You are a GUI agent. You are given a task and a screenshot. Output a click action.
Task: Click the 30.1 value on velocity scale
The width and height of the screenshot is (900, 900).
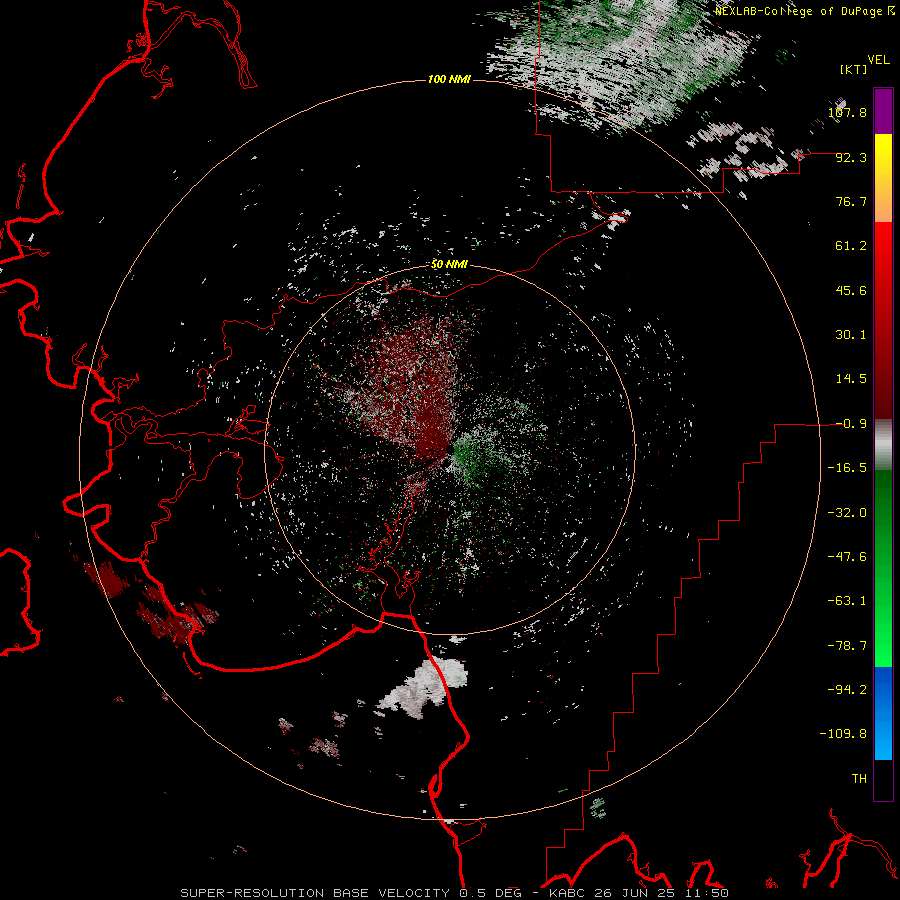(x=851, y=335)
